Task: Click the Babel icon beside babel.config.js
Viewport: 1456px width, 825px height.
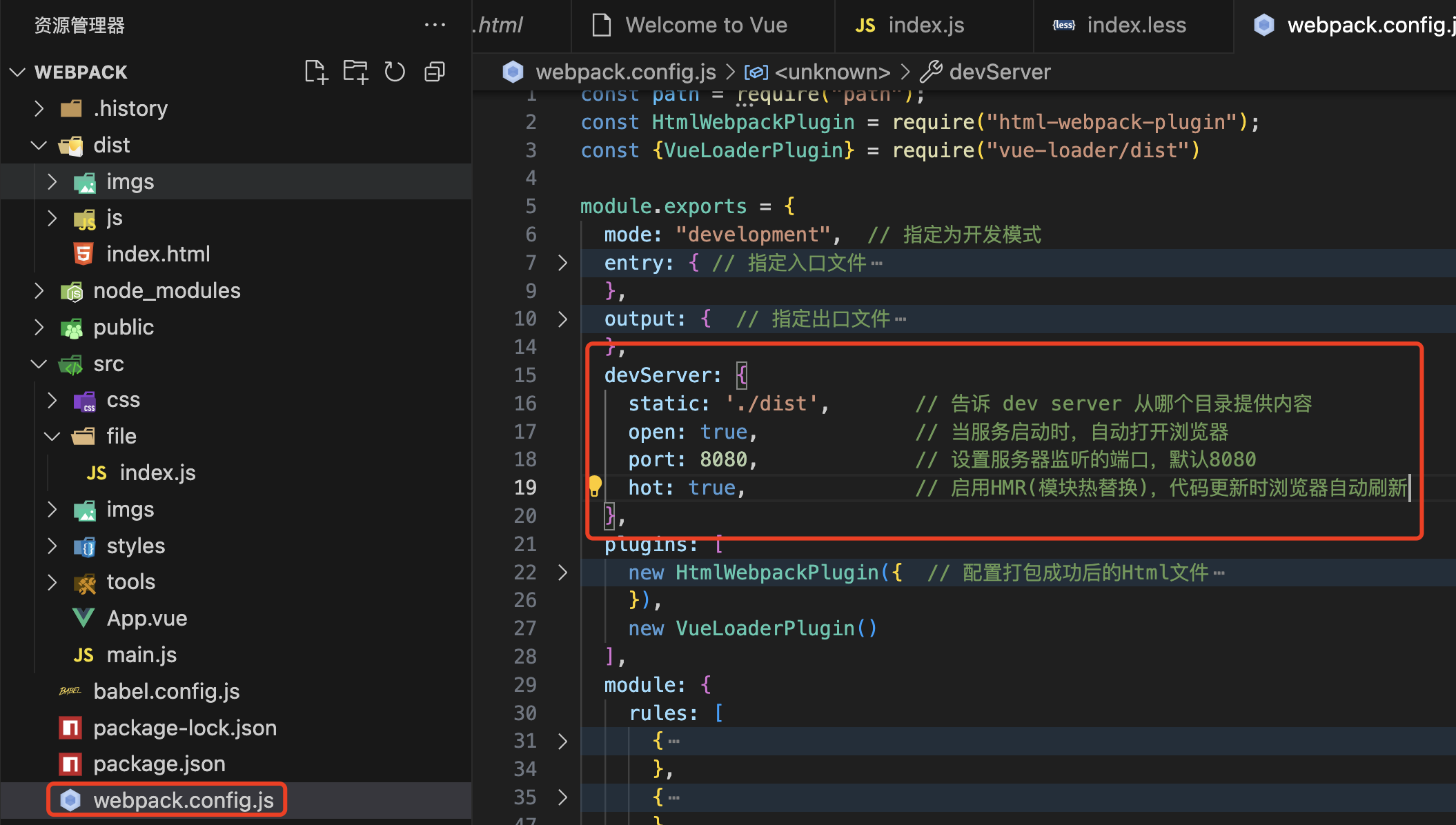Action: [x=70, y=691]
